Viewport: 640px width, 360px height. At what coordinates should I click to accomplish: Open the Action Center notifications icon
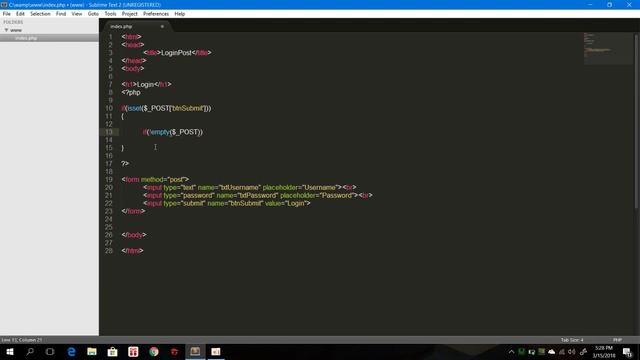coord(627,351)
